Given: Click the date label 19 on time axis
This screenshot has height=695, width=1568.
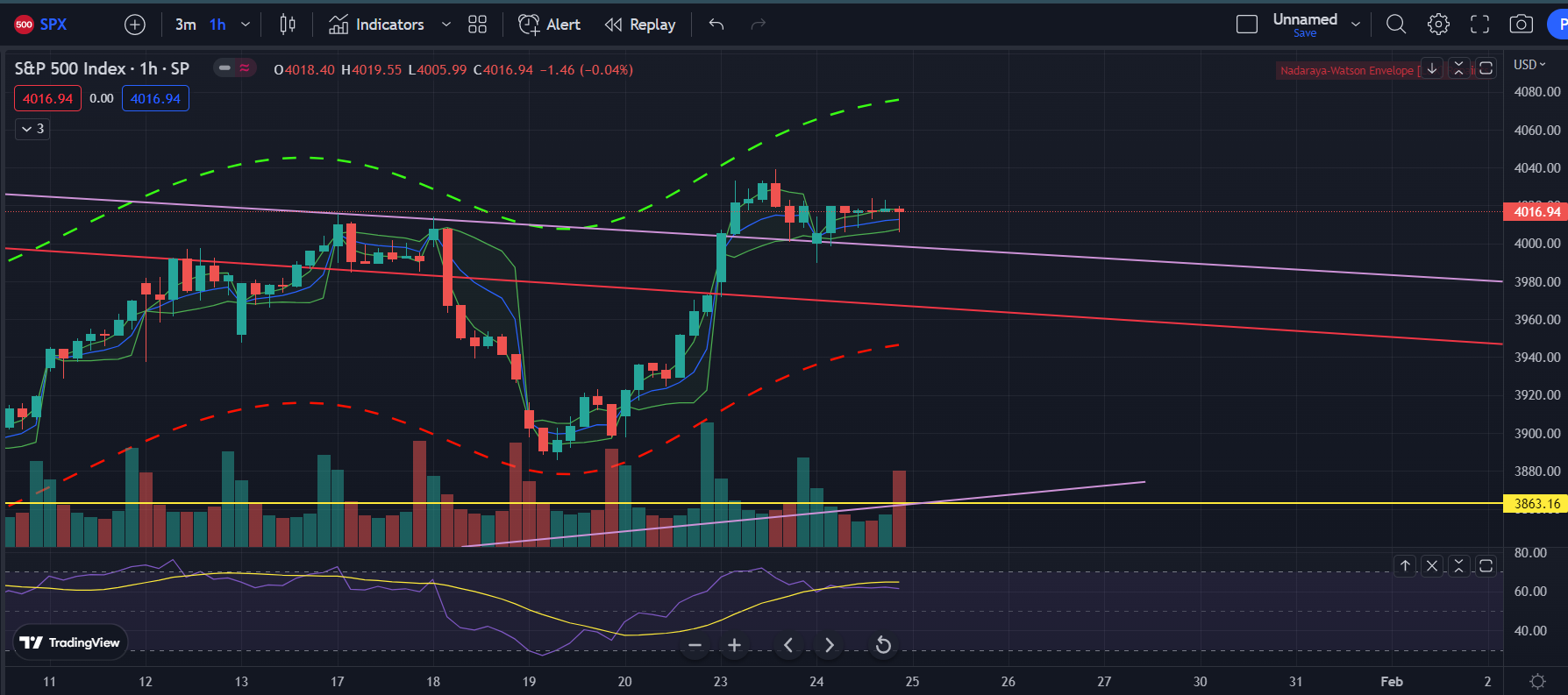Looking at the screenshot, I should pyautogui.click(x=529, y=681).
